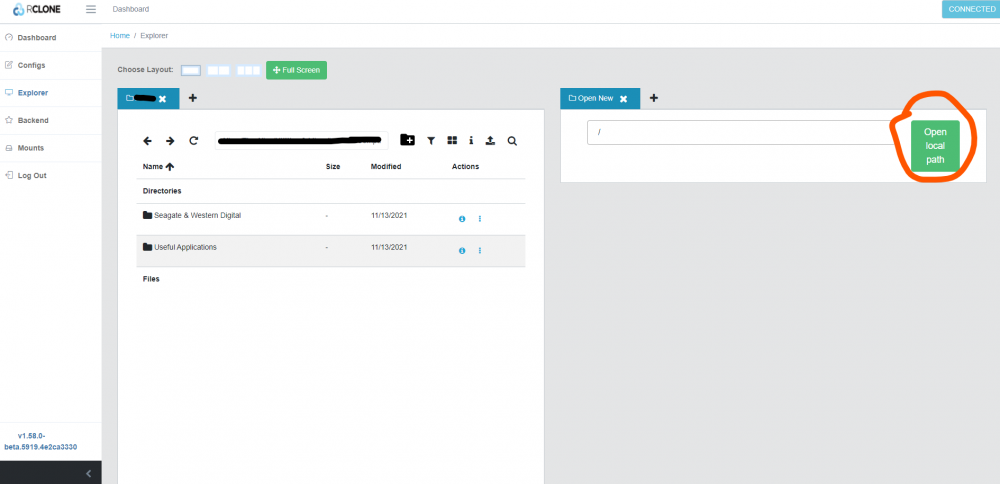Open actions menu for Seagate & Western Digital
Screen dimensions: 1000x484
480,219
